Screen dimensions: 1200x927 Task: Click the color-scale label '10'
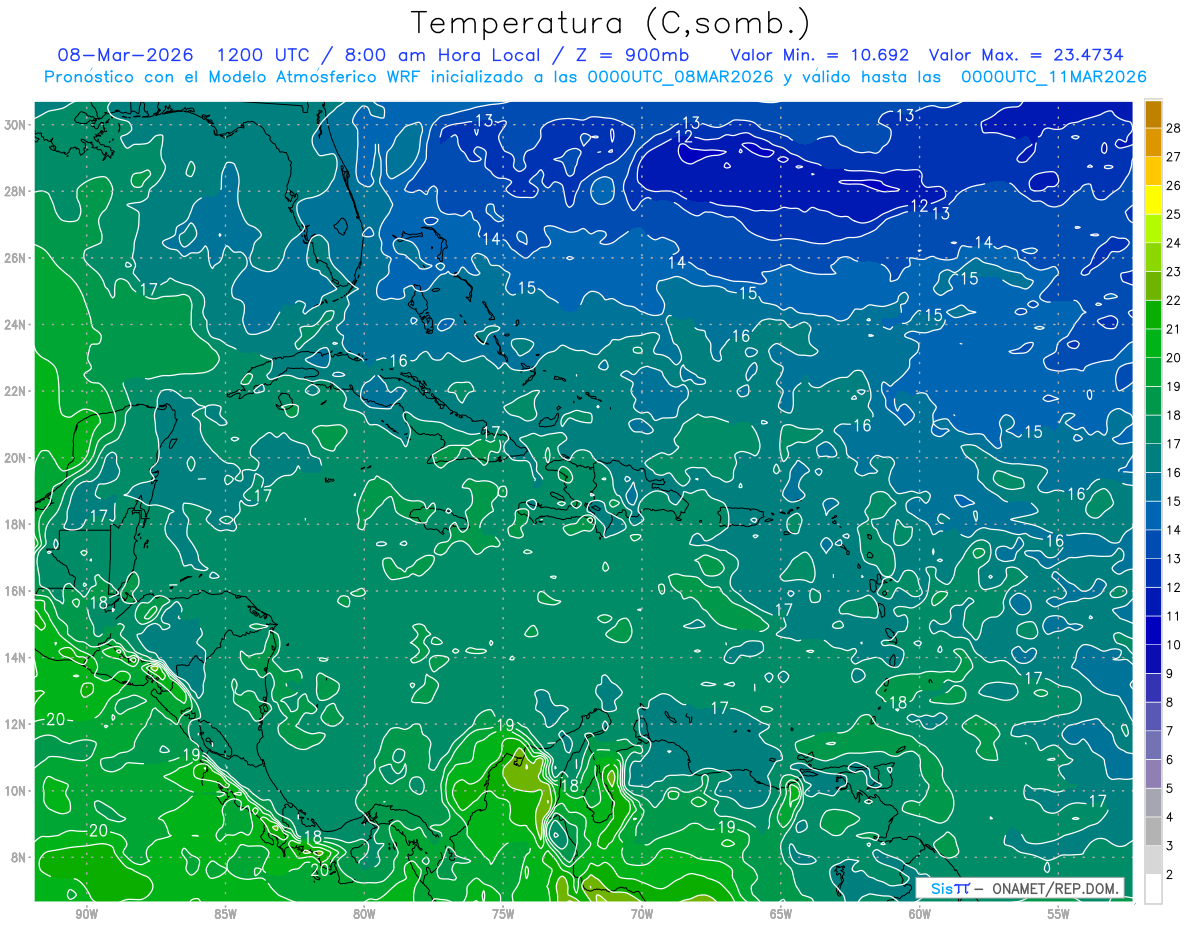pyautogui.click(x=1174, y=645)
